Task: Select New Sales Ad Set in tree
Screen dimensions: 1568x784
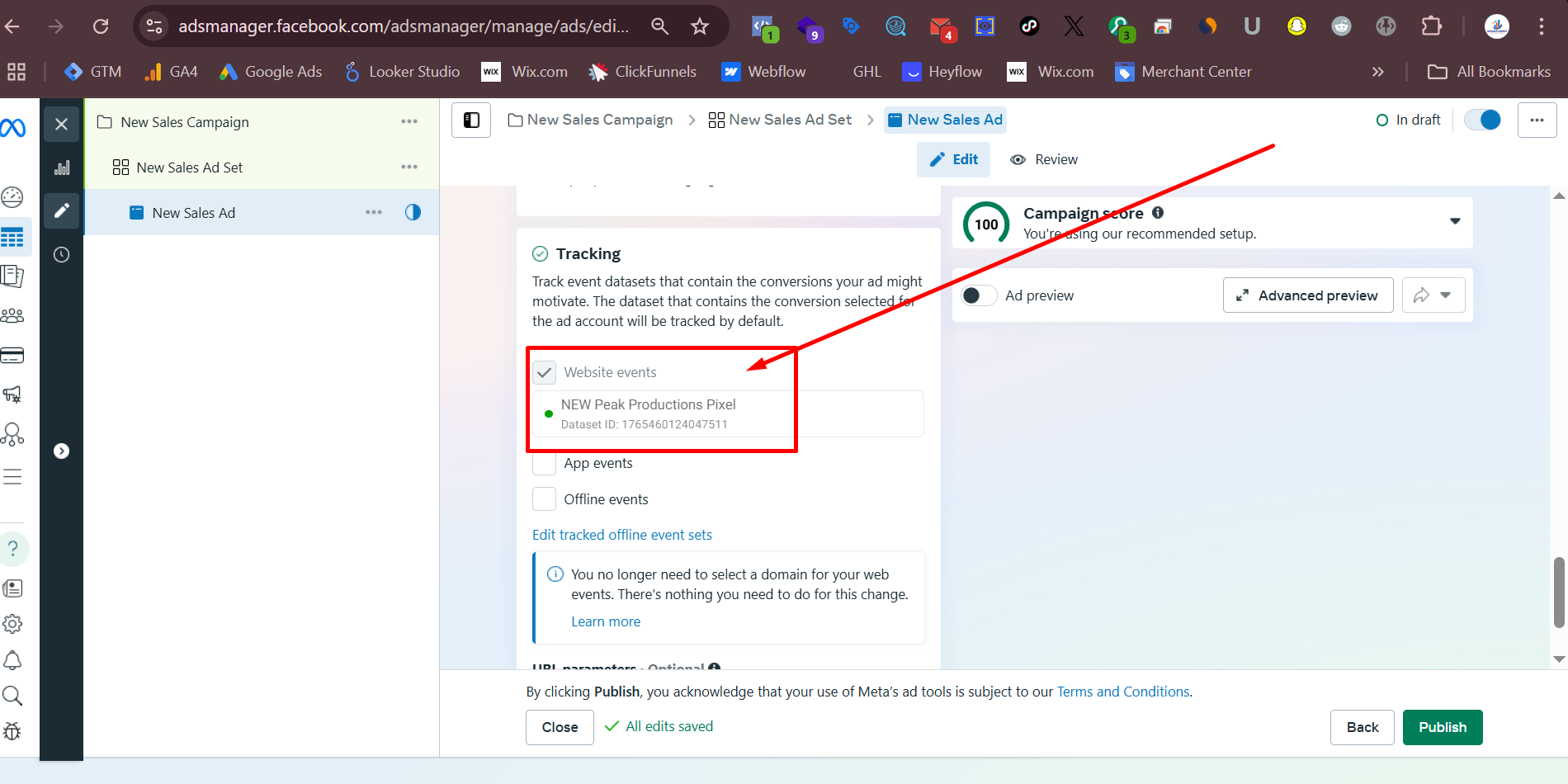Action: coord(190,168)
